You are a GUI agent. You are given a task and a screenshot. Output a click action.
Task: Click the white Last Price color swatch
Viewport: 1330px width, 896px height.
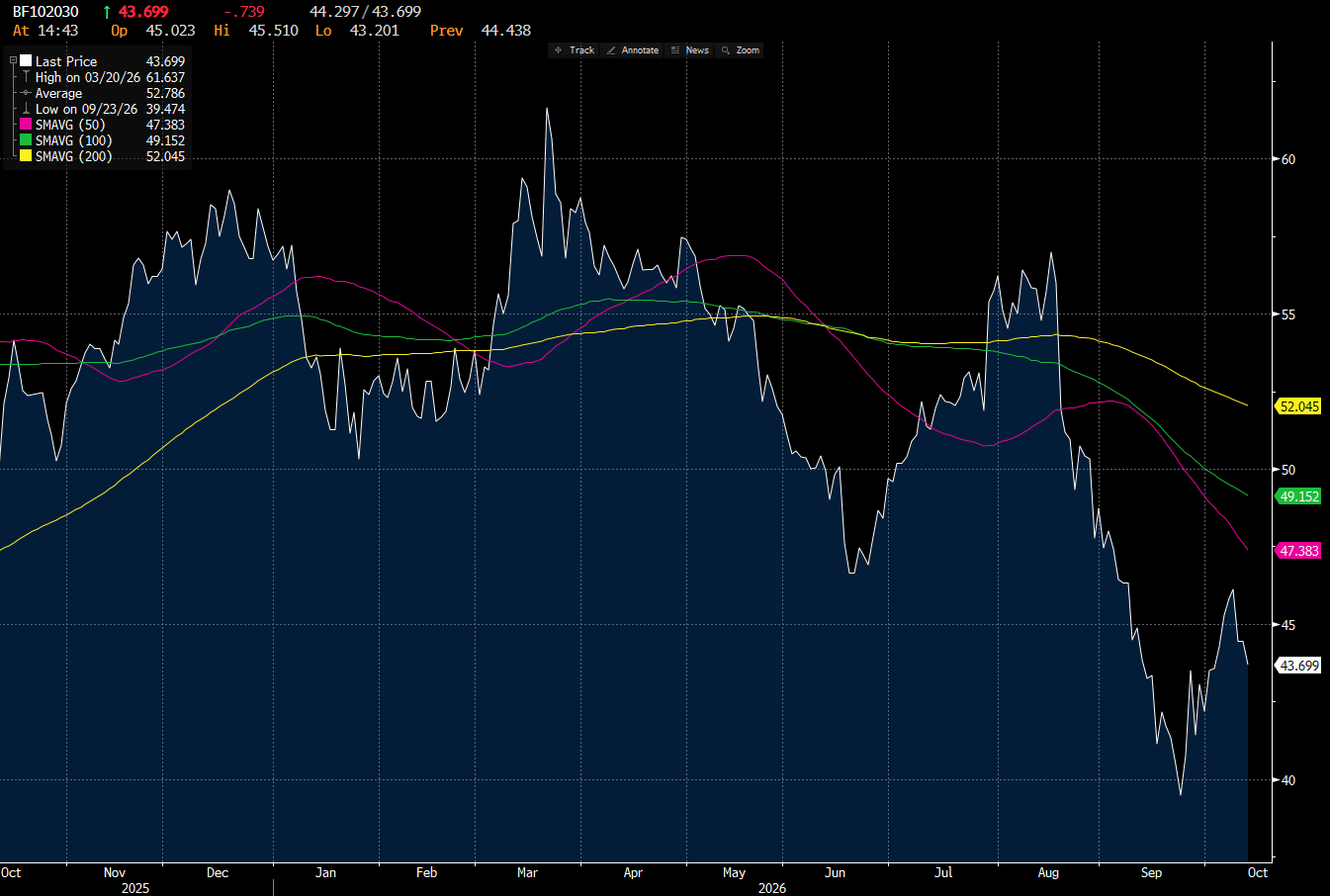coord(26,61)
